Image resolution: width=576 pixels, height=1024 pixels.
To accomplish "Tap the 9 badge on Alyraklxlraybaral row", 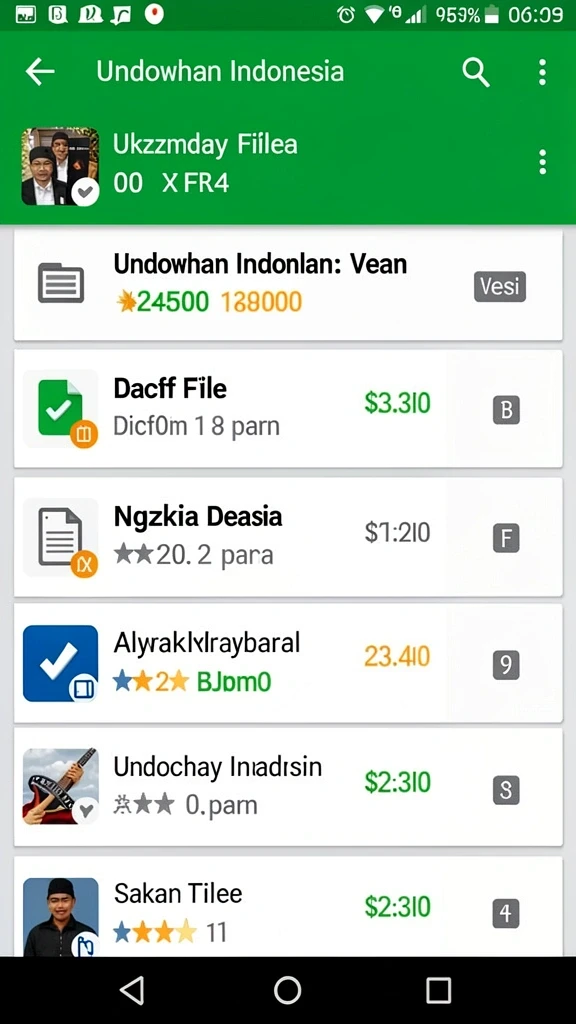I will point(506,665).
